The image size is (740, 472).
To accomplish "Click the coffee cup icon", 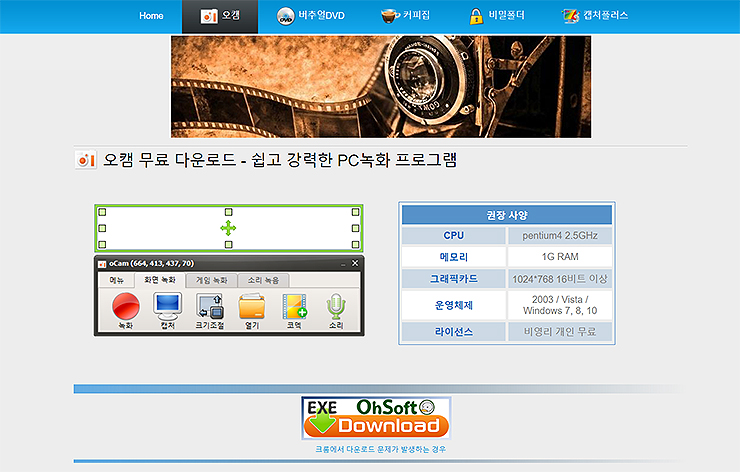I will pos(390,17).
